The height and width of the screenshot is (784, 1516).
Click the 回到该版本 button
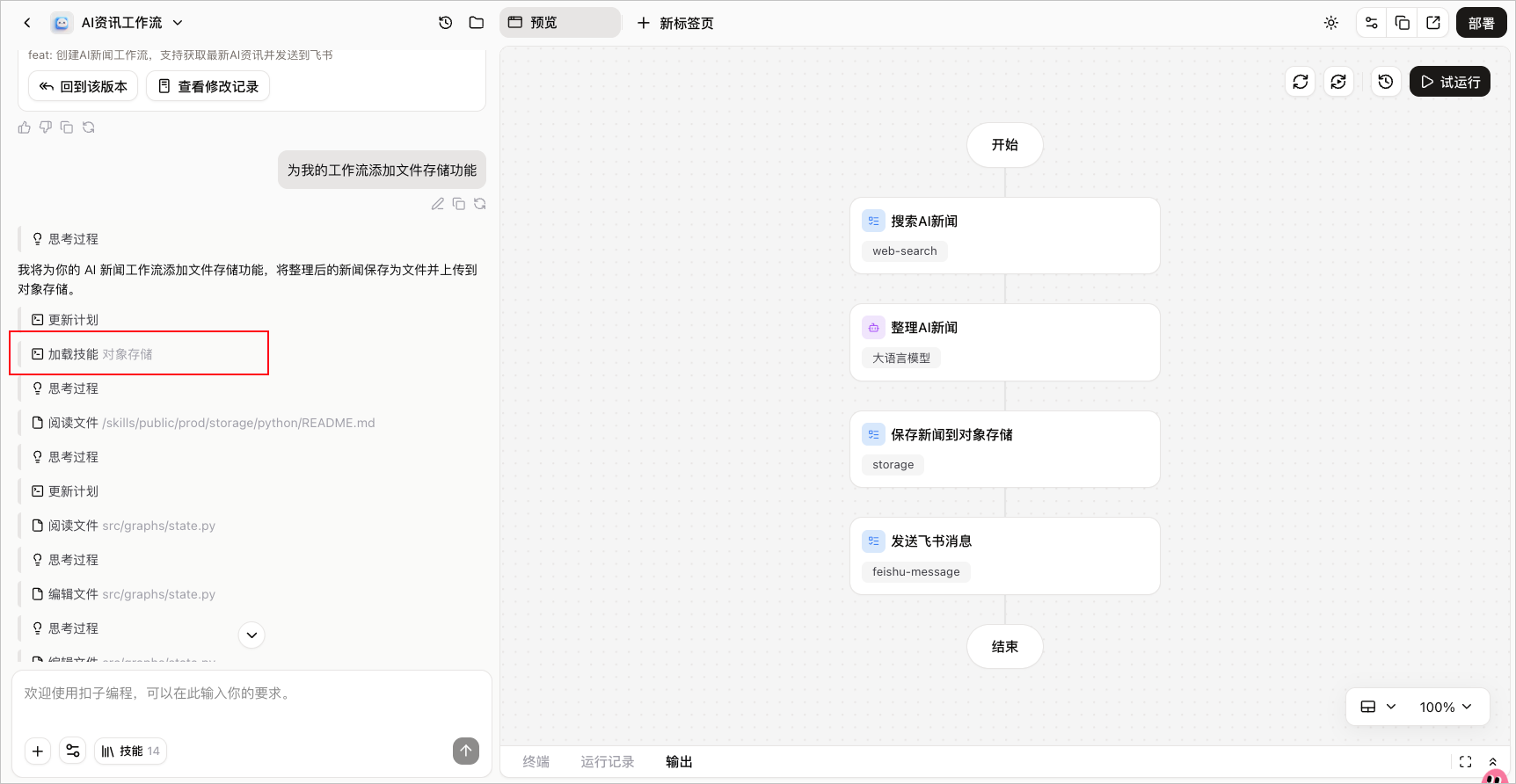(84, 86)
